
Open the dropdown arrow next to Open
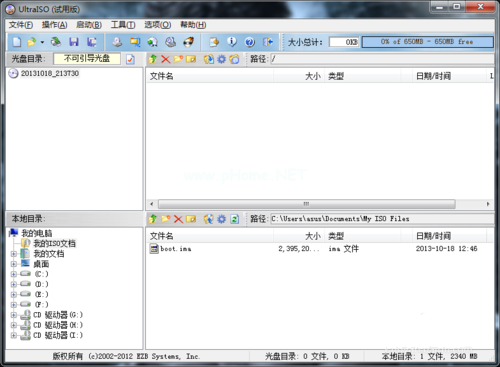click(42, 42)
